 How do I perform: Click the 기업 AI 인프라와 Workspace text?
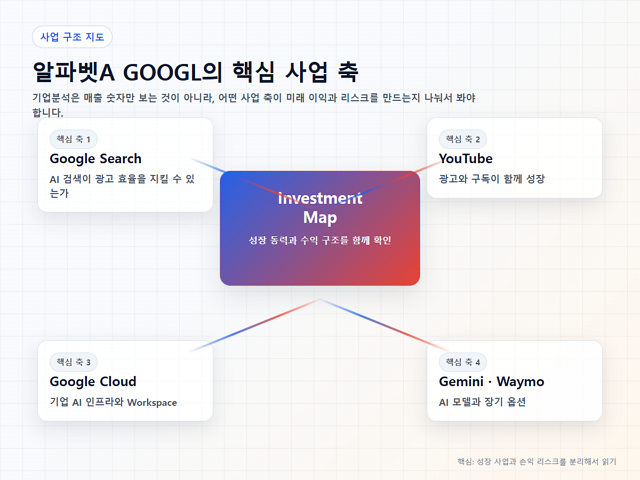(113, 402)
